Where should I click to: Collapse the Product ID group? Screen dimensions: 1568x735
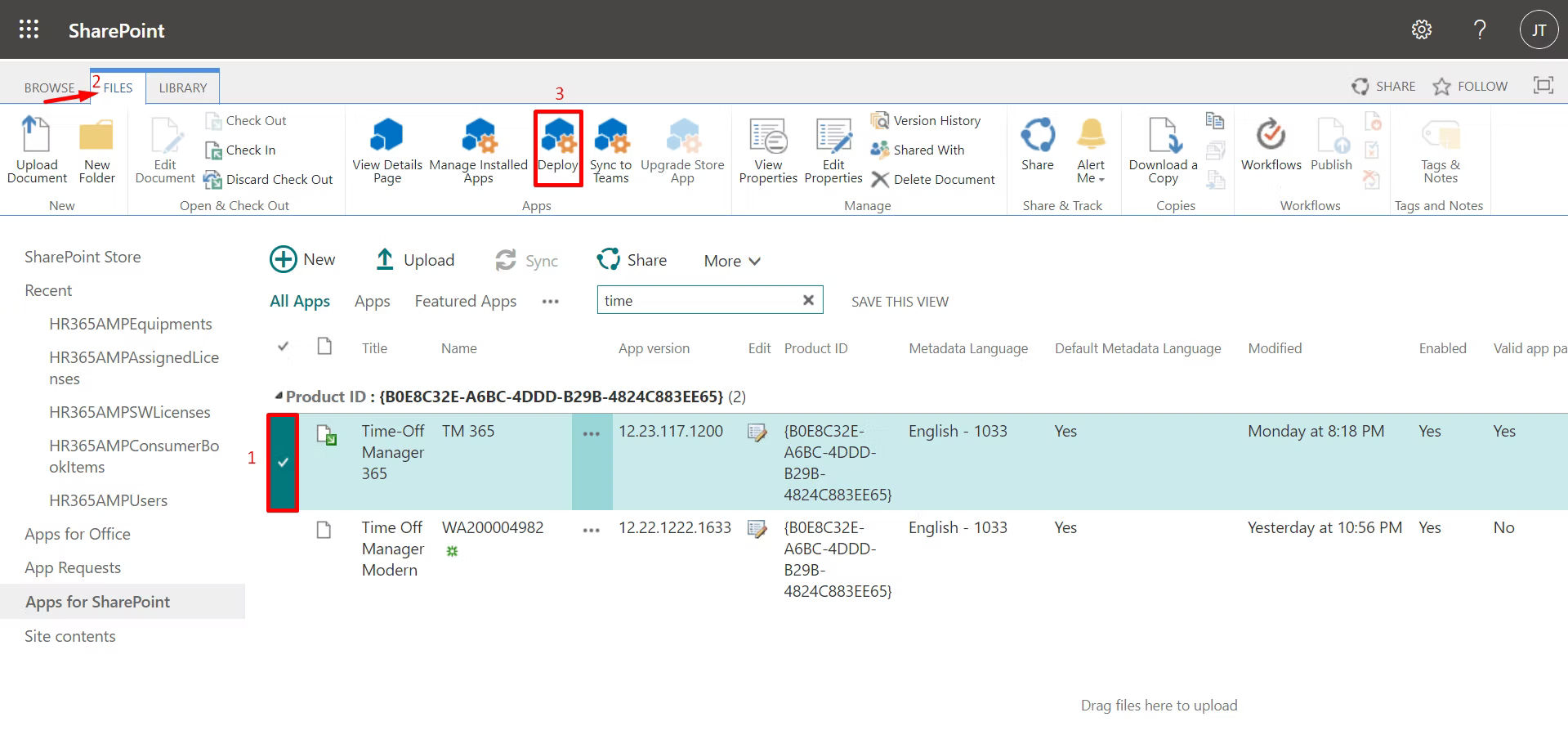point(279,397)
